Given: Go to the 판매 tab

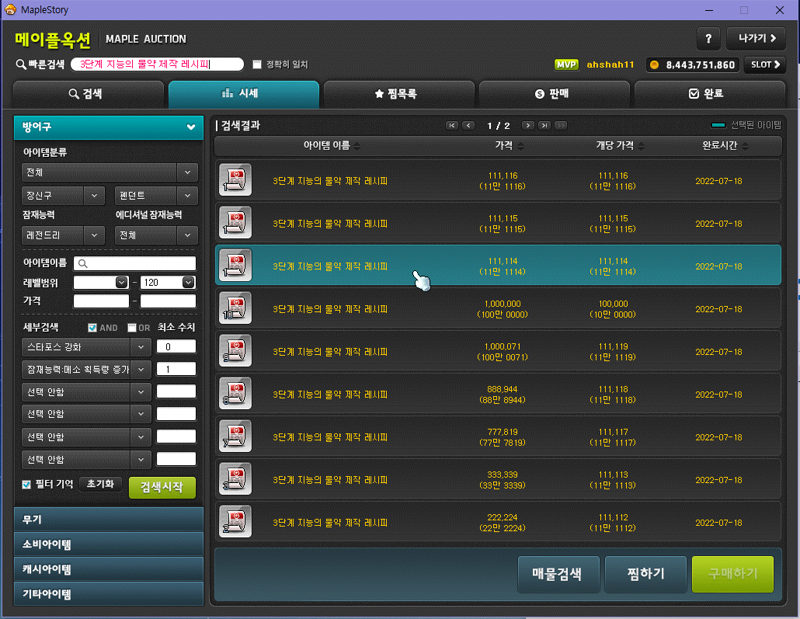Looking at the screenshot, I should pyautogui.click(x=554, y=94).
